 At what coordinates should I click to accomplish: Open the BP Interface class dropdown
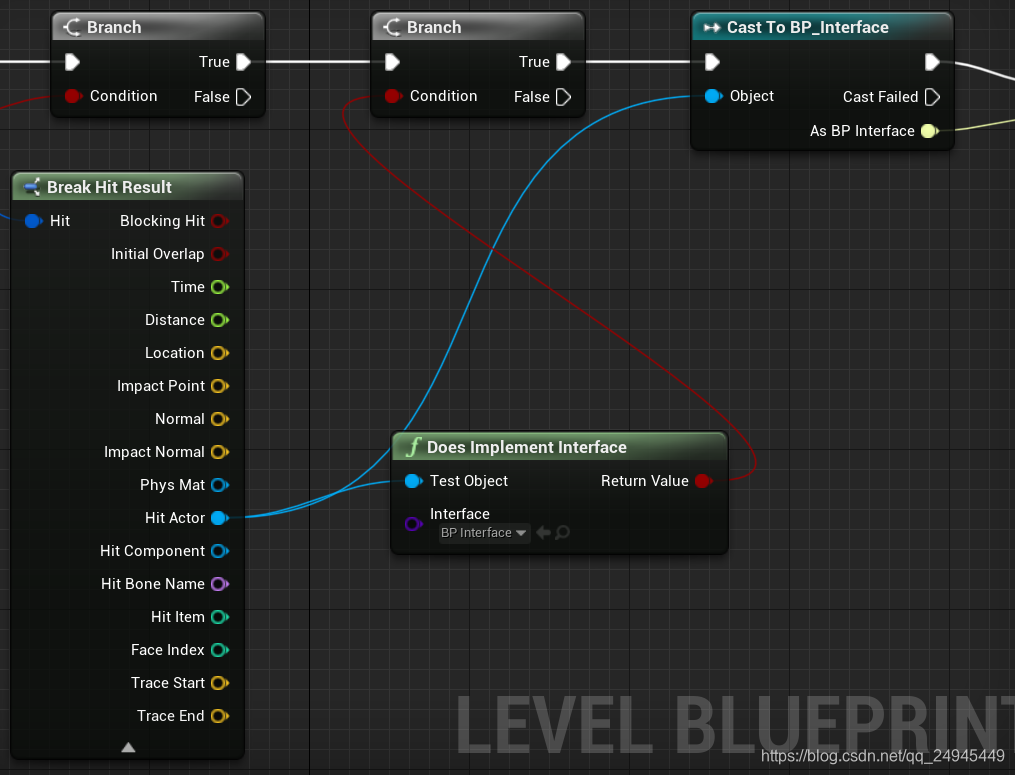(x=484, y=533)
